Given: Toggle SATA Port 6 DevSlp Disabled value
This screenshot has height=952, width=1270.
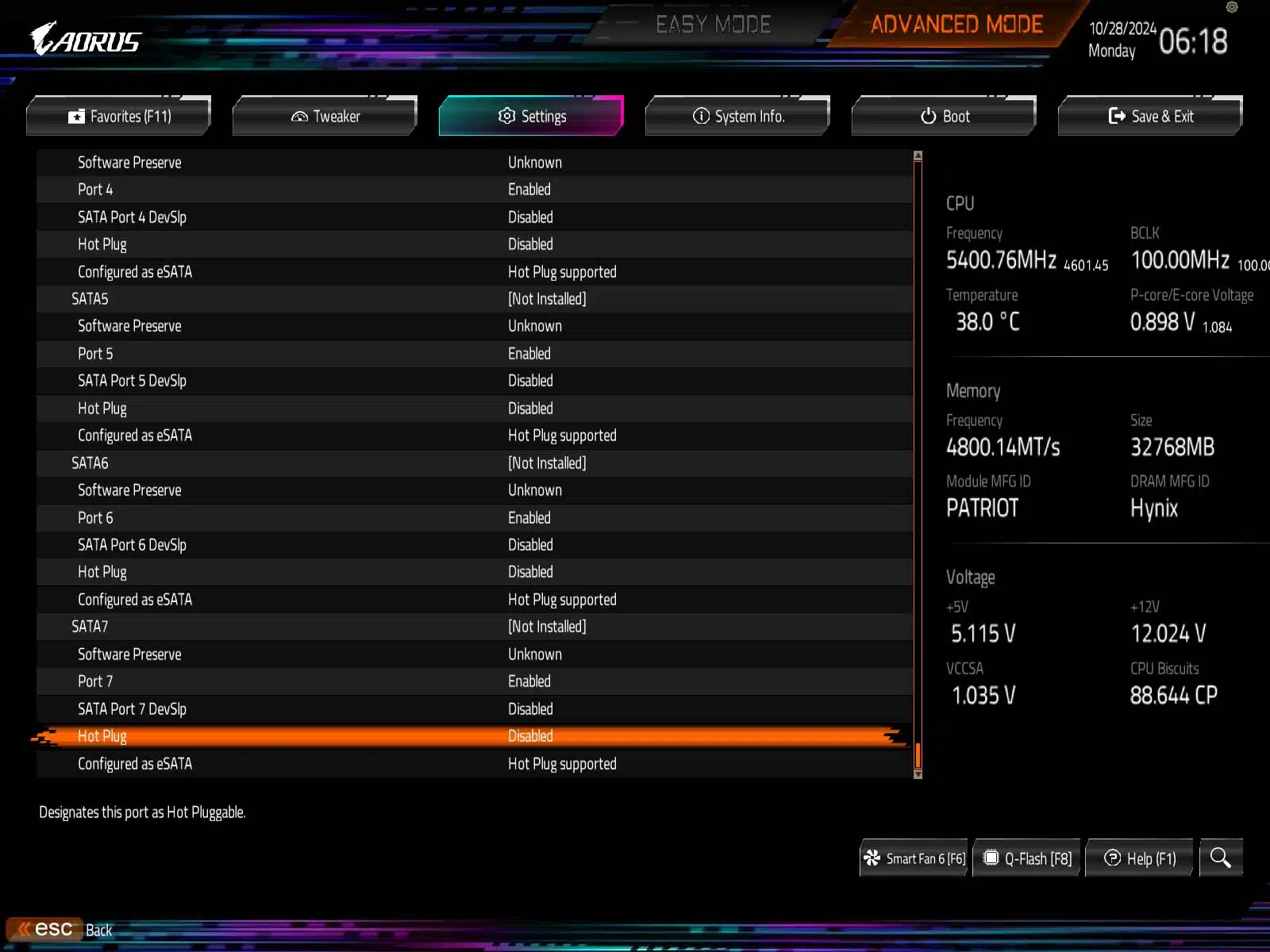Looking at the screenshot, I should click(530, 545).
